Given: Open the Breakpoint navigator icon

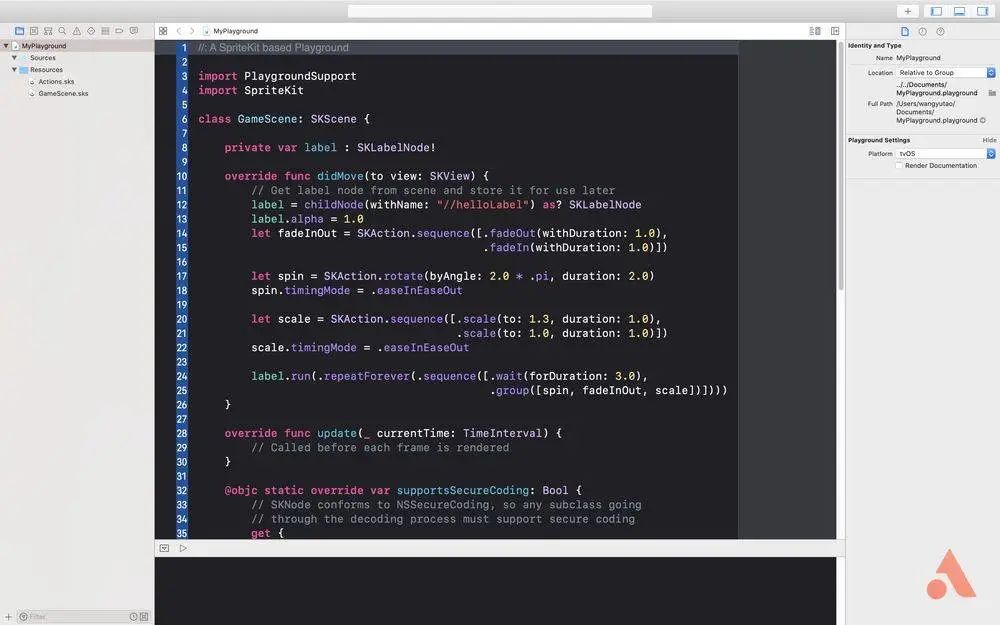Looking at the screenshot, I should pyautogui.click(x=119, y=31).
